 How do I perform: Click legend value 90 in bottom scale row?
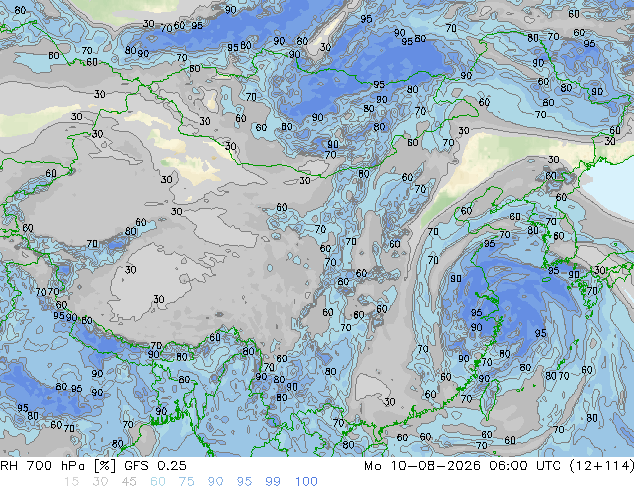215,482
